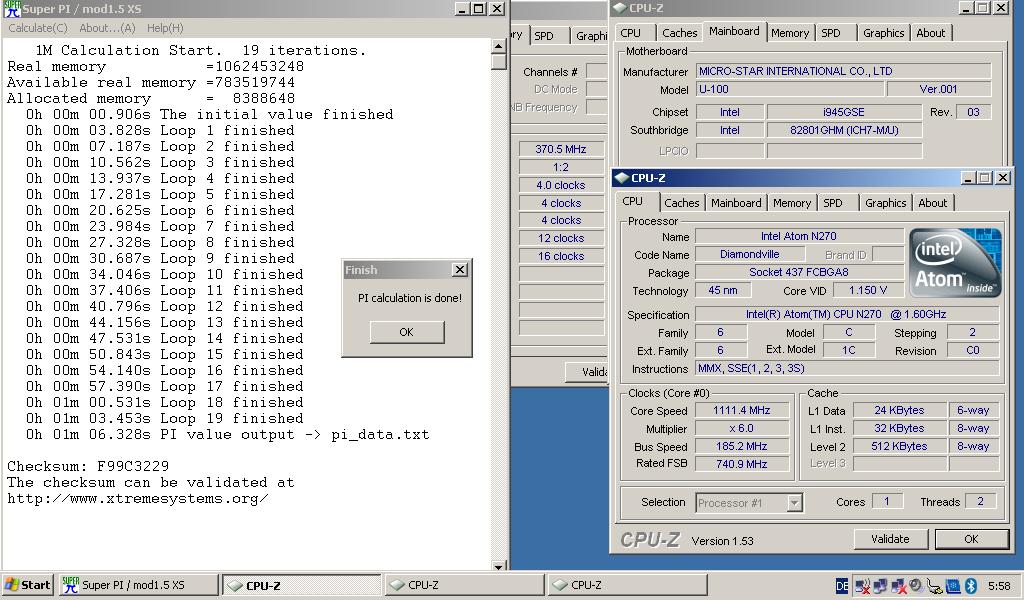
Task: Open the Help(H) menu in Super PI
Action: click(165, 28)
